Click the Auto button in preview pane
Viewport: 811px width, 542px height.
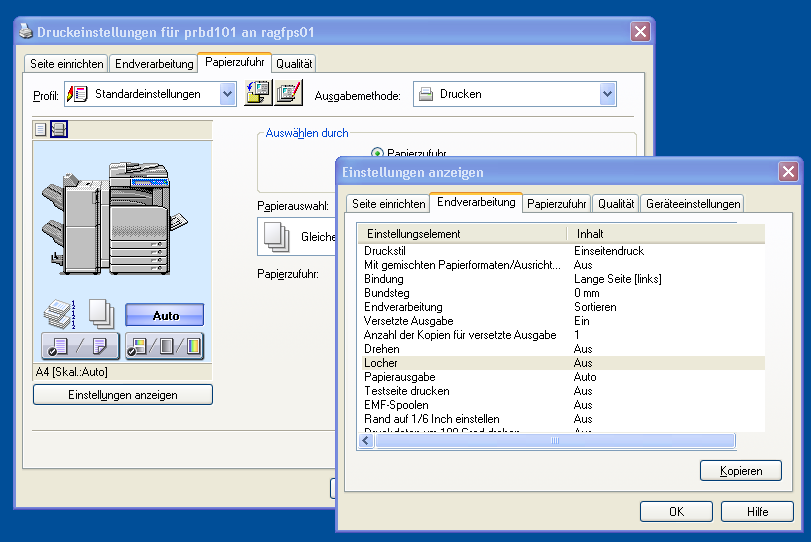(x=165, y=315)
